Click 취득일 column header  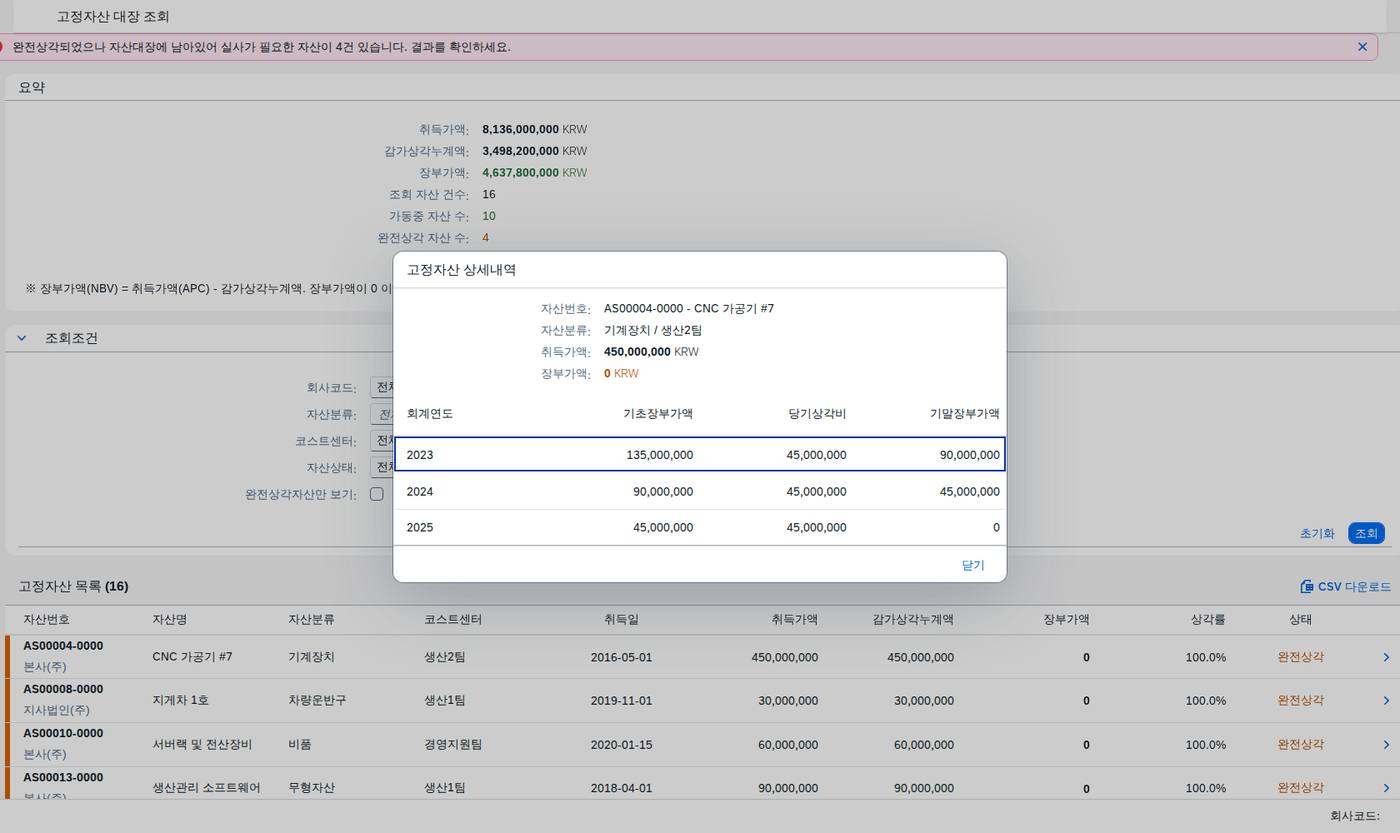[x=621, y=620]
